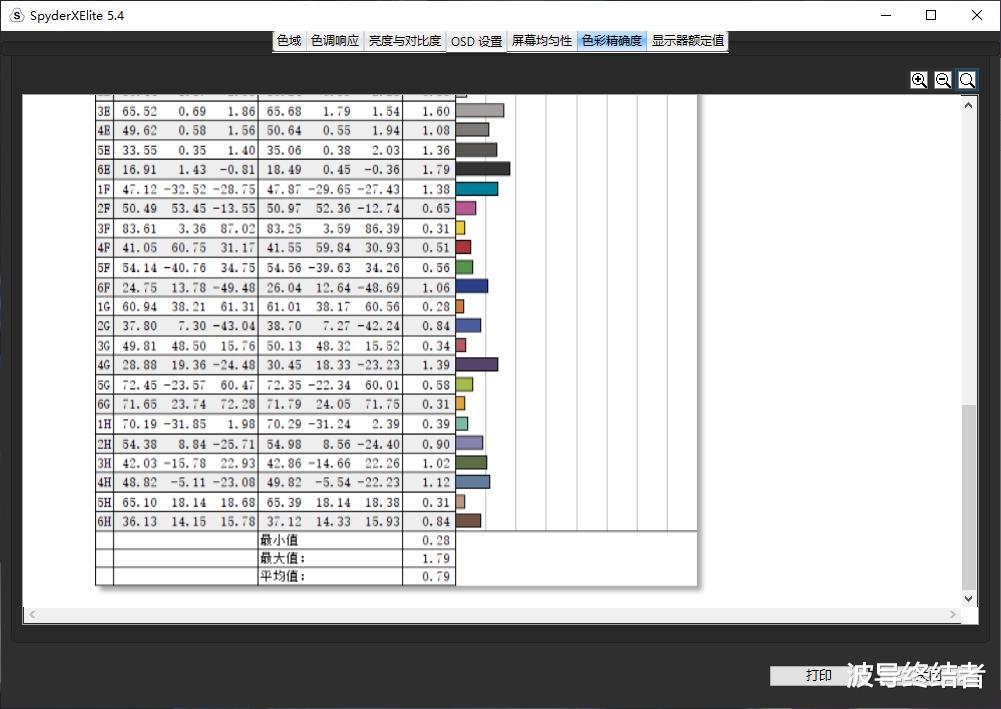Select the 色彩精确度 tab
Image resolution: width=1001 pixels, height=709 pixels.
(x=611, y=41)
